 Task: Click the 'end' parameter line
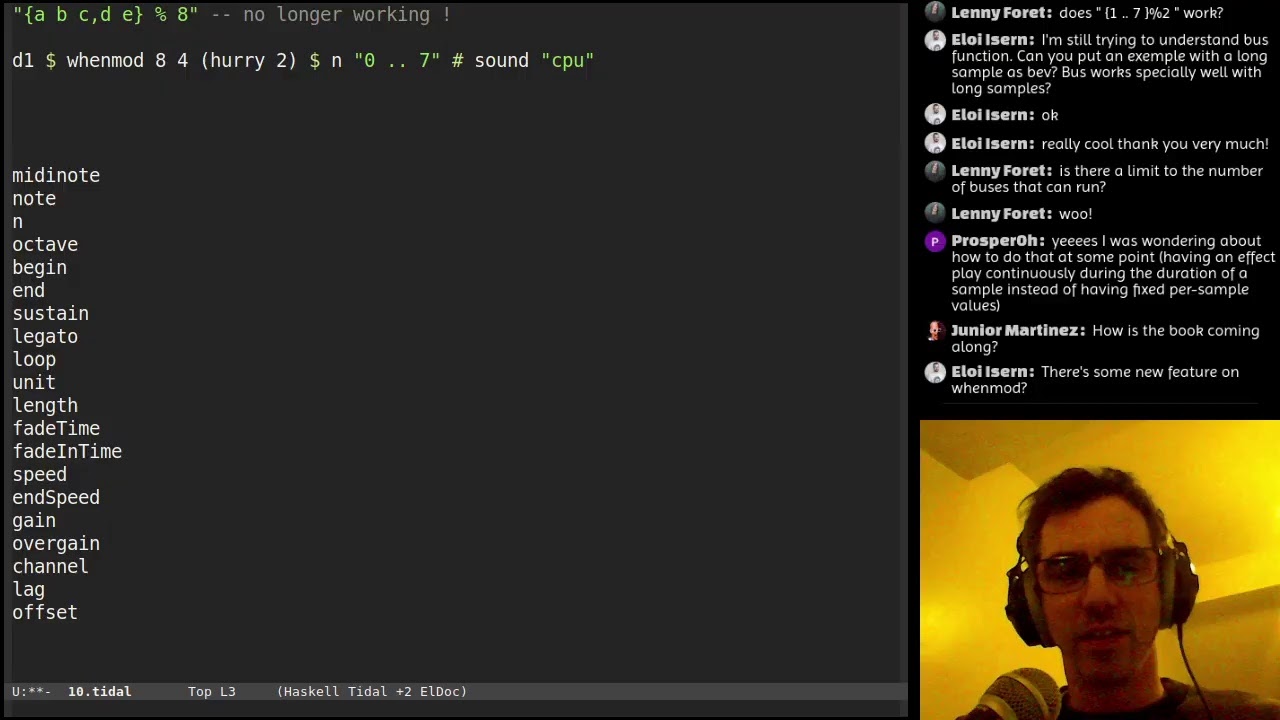coord(28,291)
